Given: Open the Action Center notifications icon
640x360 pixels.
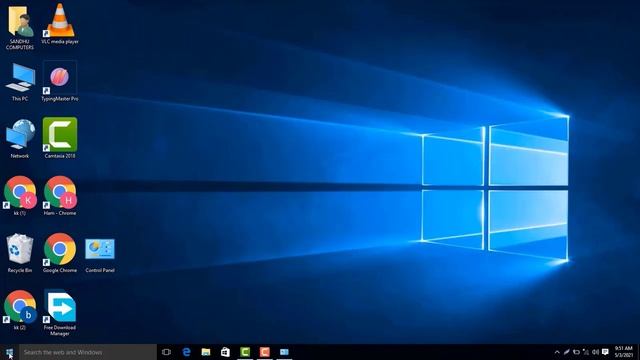Looking at the screenshot, I should click(x=605, y=352).
